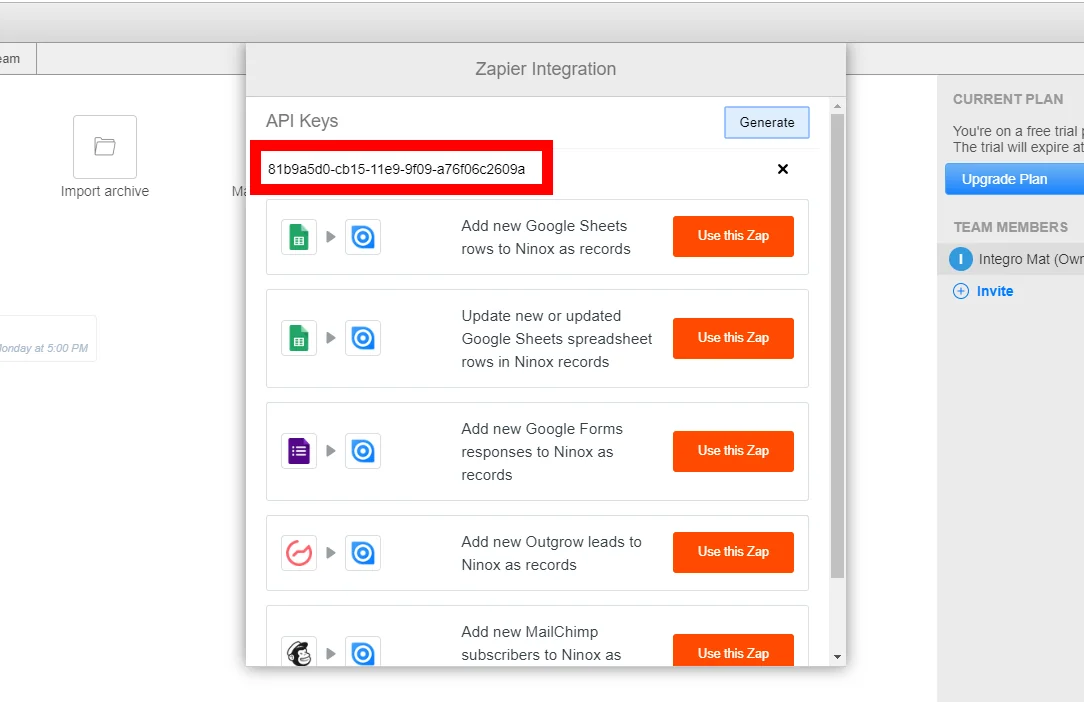
Task: Click Ninox icon in add Google Sheets rows Zap
Action: pos(363,237)
